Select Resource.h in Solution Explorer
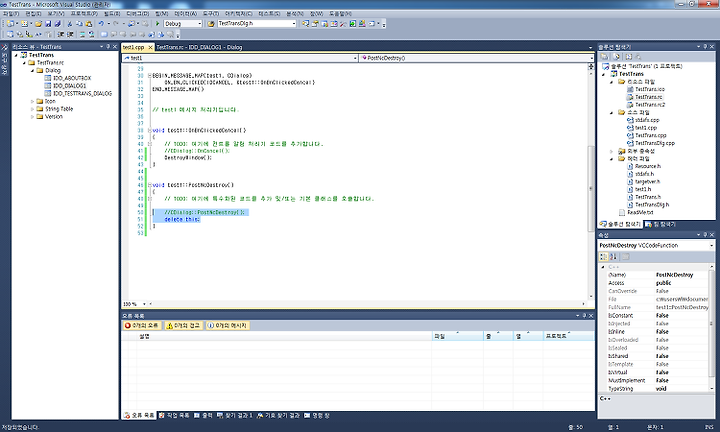Image resolution: width=720 pixels, height=432 pixels. coord(648,166)
